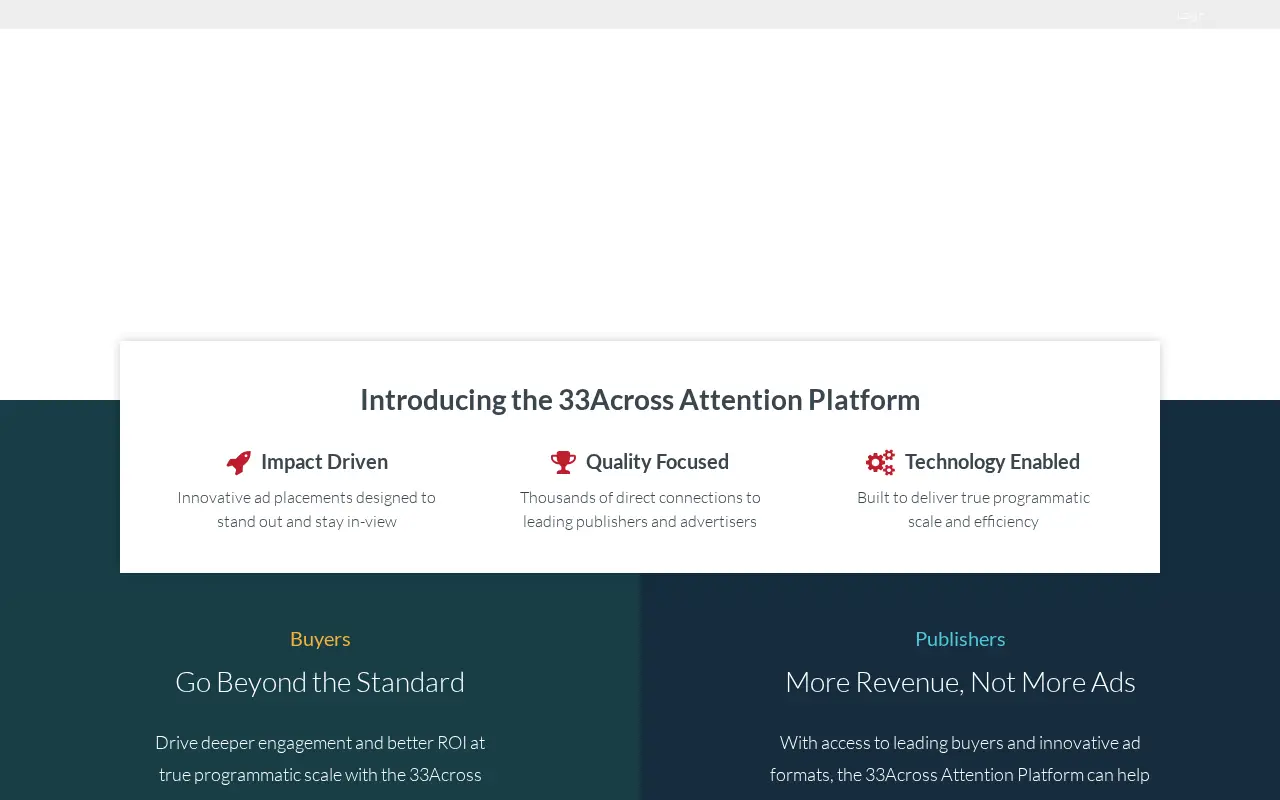Select the Quality Focused heading

pos(657,462)
